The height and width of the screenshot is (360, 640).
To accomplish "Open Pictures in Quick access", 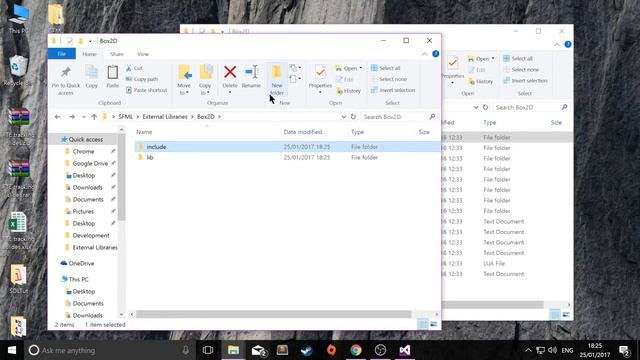I will coord(83,211).
